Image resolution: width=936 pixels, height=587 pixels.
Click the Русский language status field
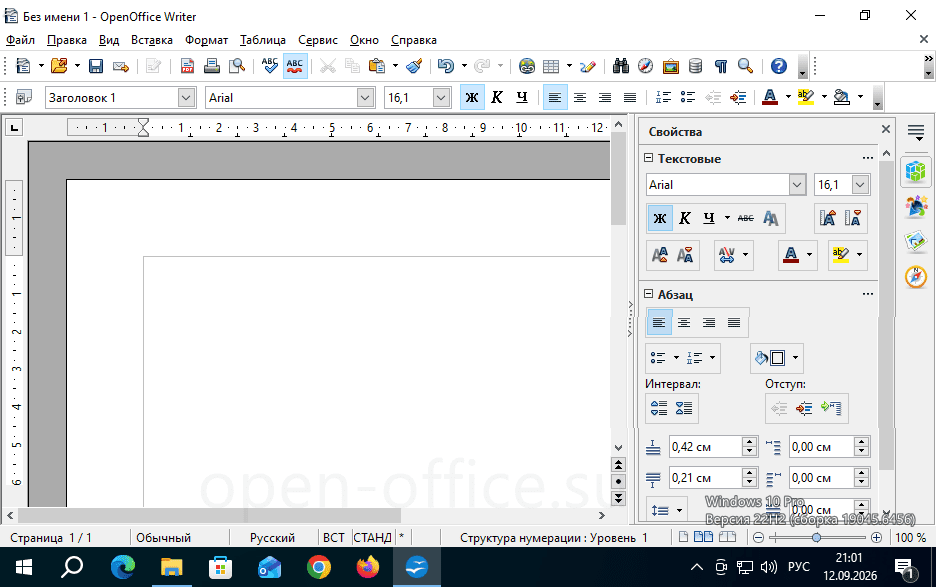[272, 537]
